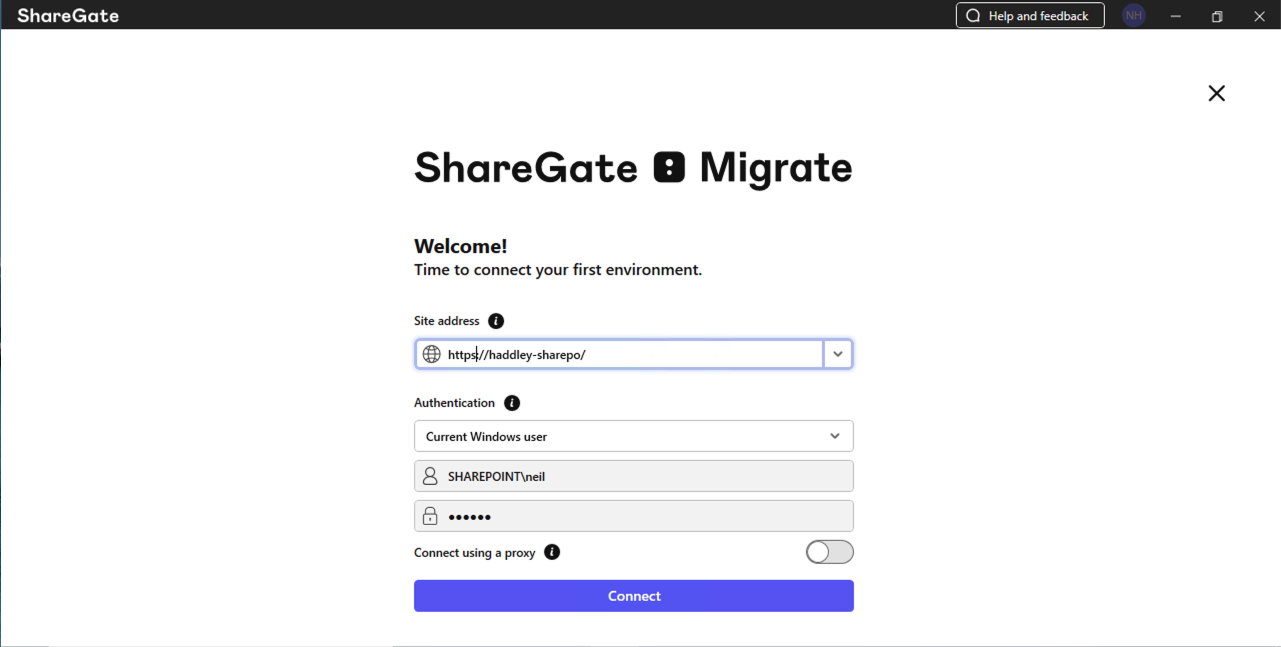Click the 'Time to connect your first environment.' text
The height and width of the screenshot is (647, 1281).
[x=558, y=270]
